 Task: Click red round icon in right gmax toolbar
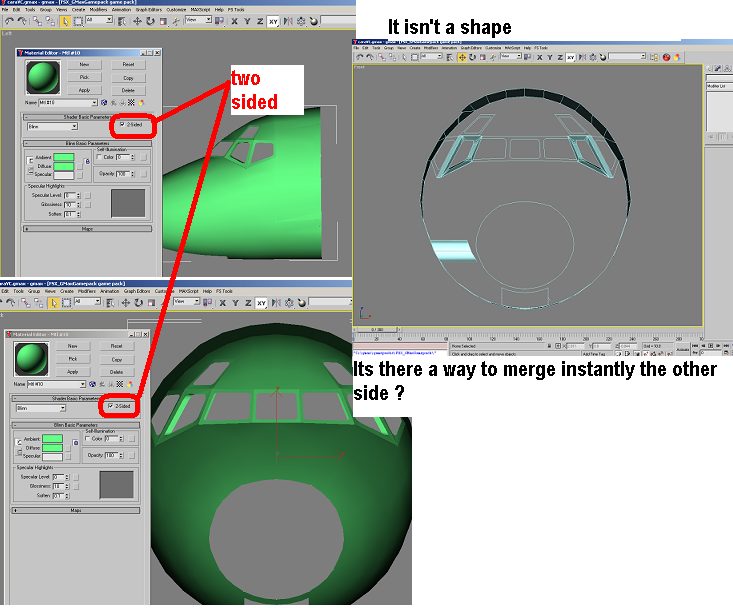(667, 57)
